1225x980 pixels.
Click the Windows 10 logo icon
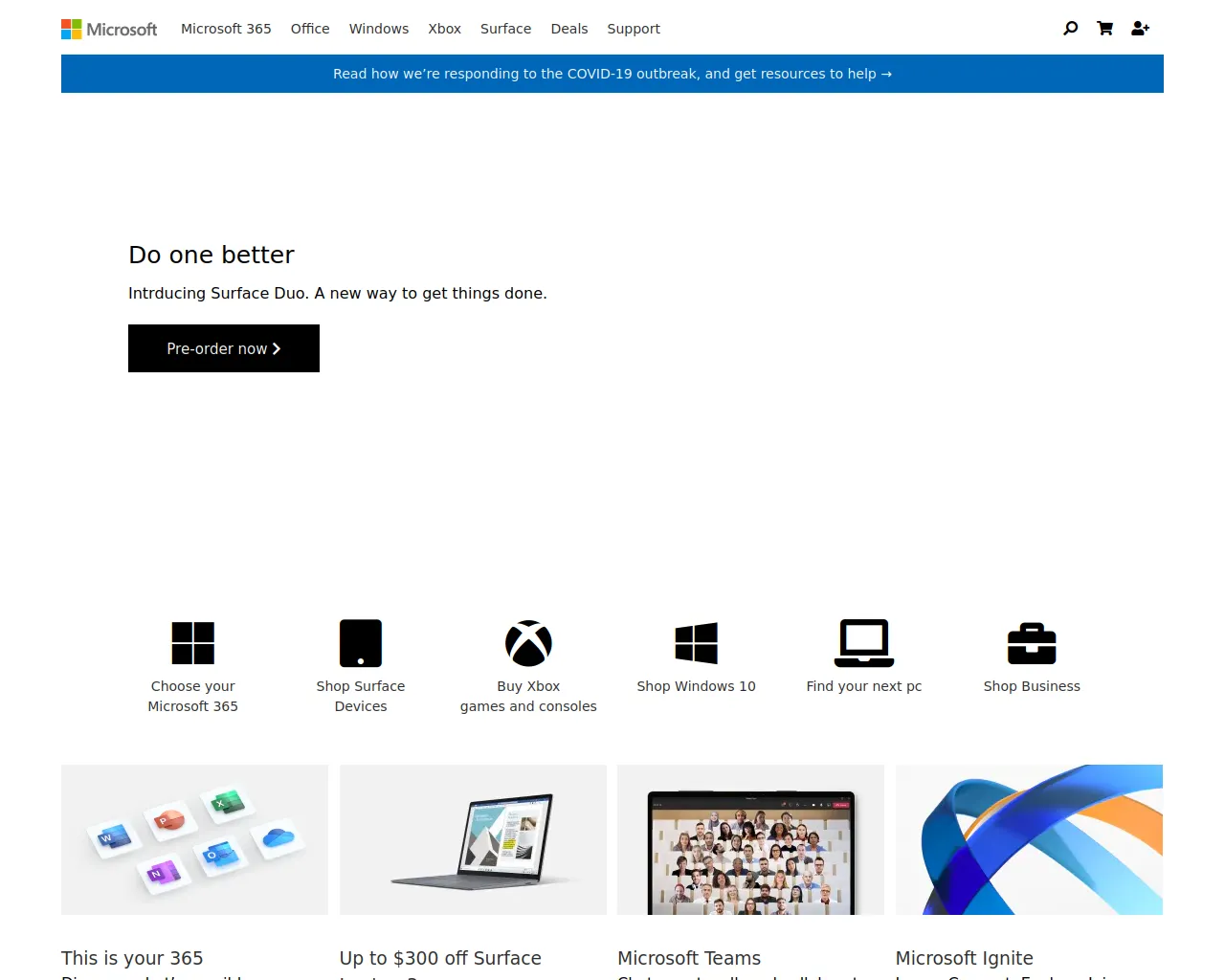pos(697,643)
